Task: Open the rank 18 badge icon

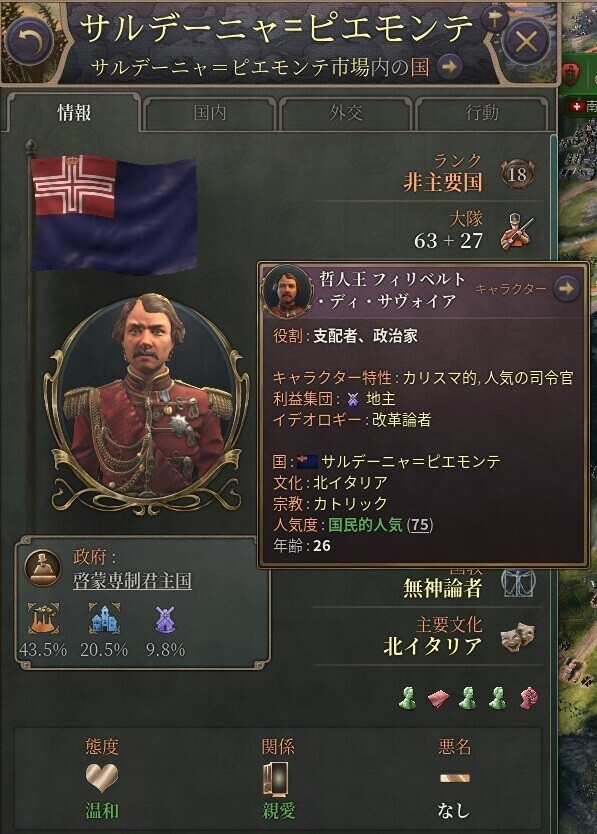Action: 517,174
